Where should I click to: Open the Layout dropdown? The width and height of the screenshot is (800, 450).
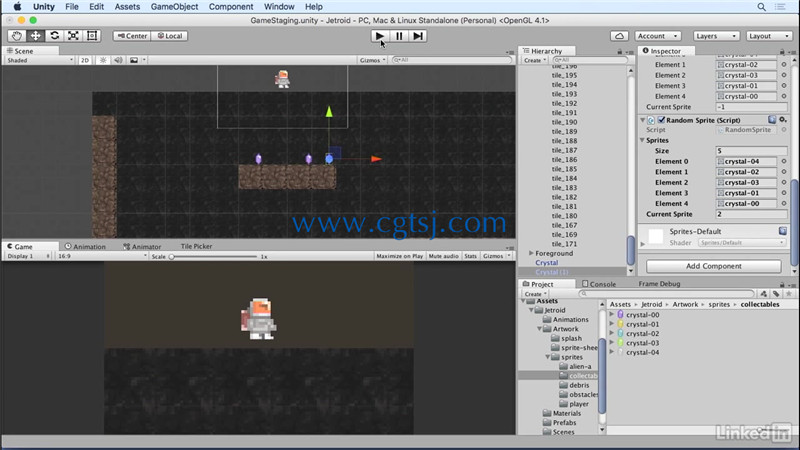[769, 36]
